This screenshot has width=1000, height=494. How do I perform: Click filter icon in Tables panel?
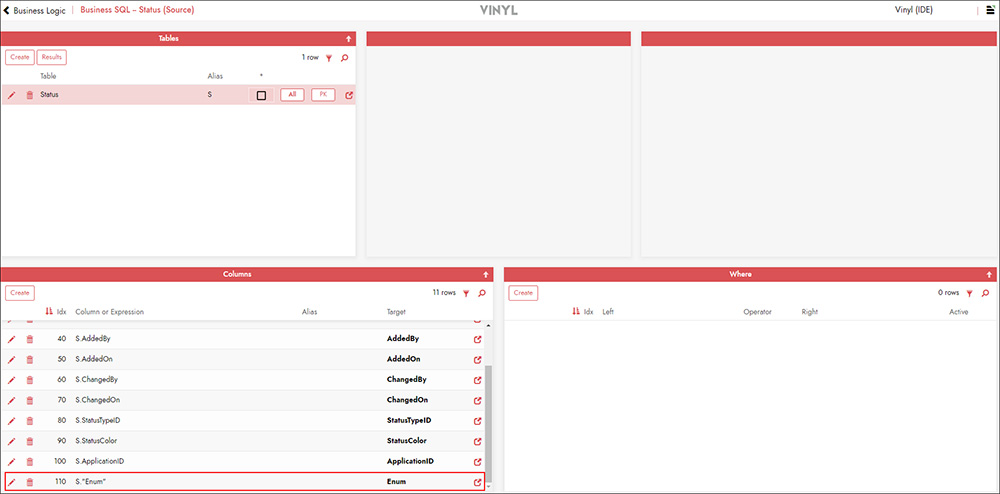pyautogui.click(x=329, y=58)
